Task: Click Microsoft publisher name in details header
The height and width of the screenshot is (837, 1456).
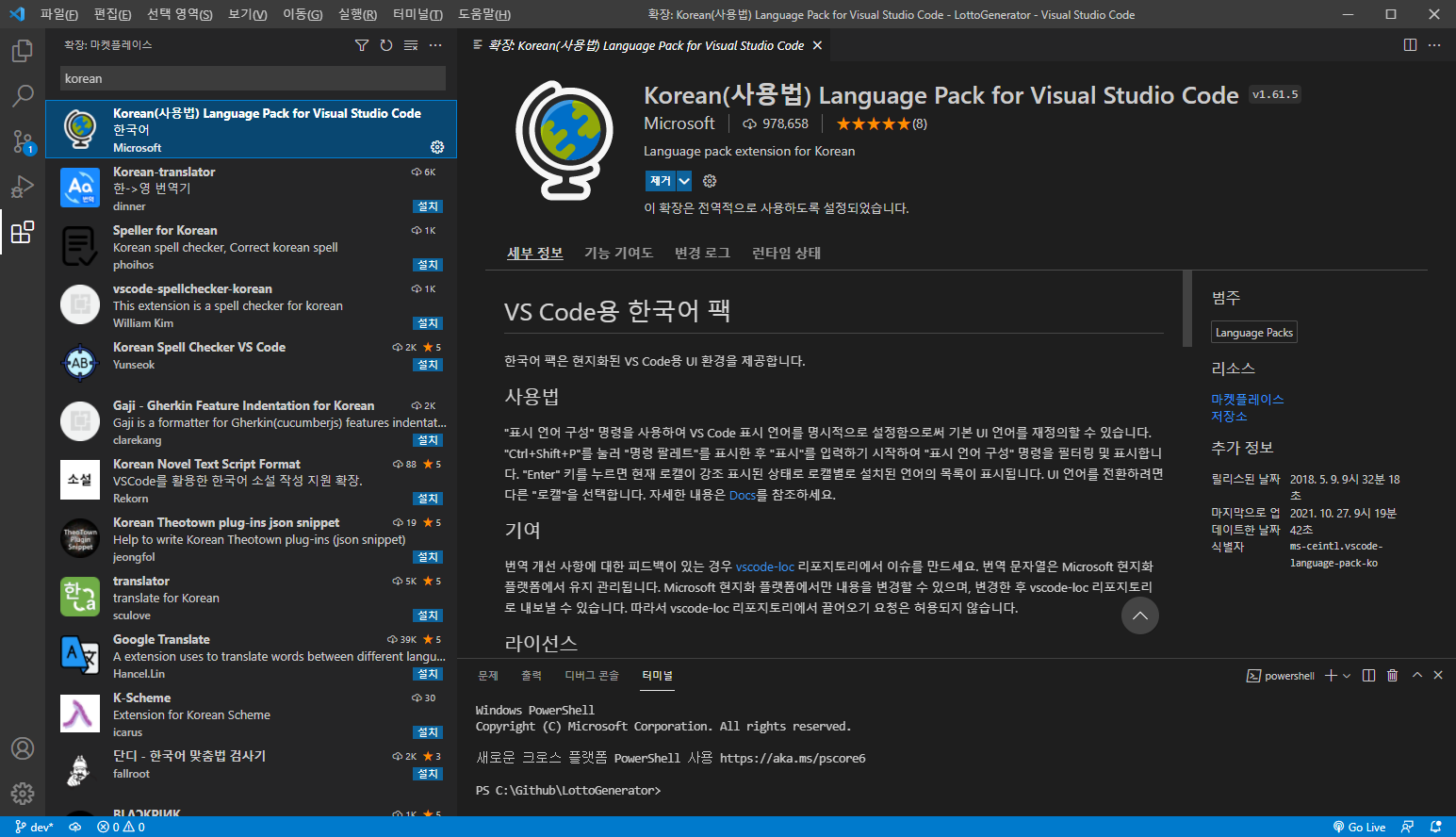Action: (679, 123)
